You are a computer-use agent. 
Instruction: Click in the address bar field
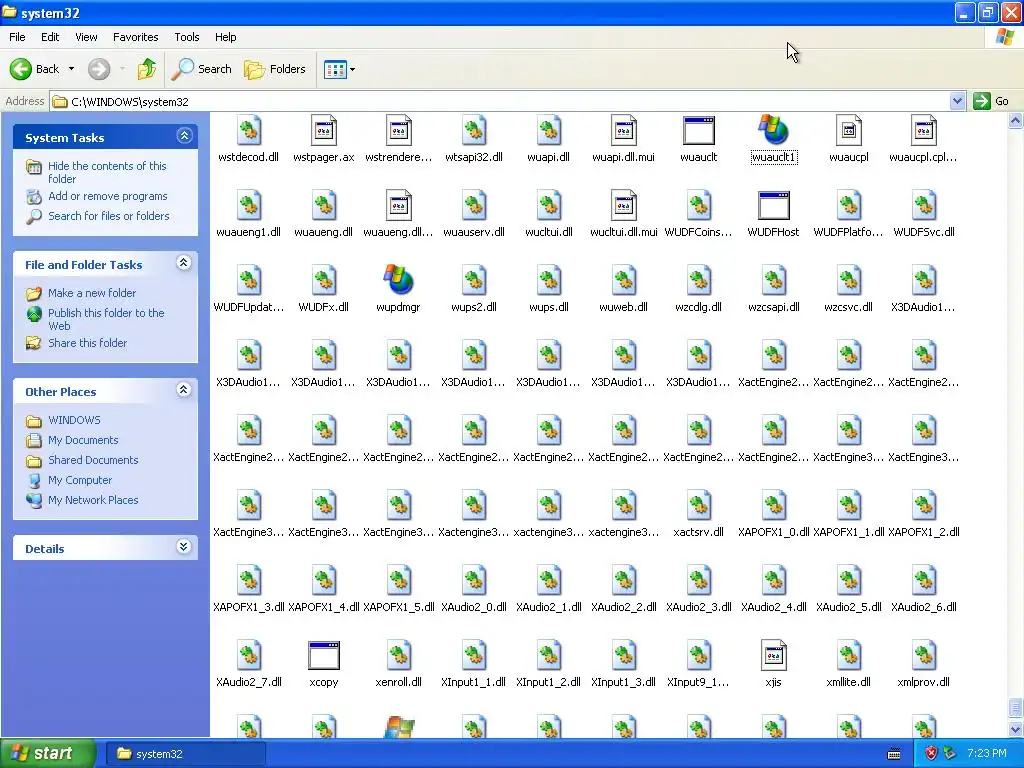coord(500,101)
